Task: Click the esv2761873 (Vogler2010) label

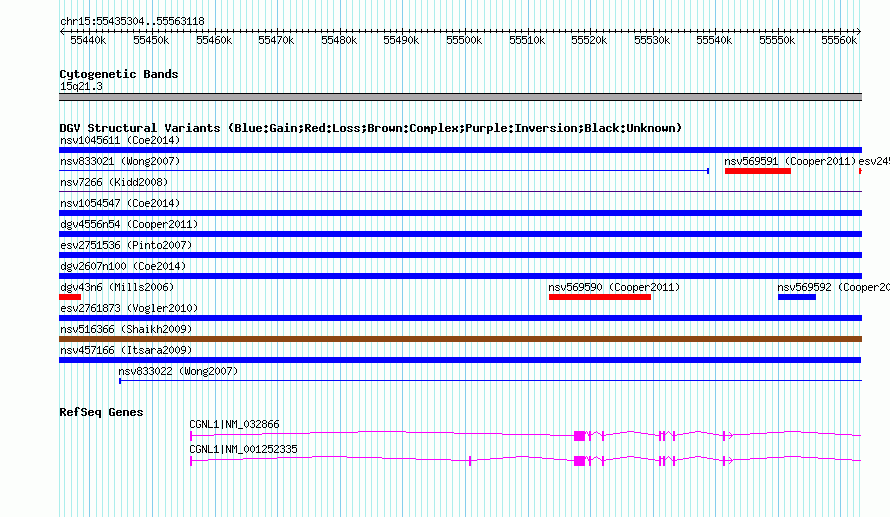Action: coord(129,308)
